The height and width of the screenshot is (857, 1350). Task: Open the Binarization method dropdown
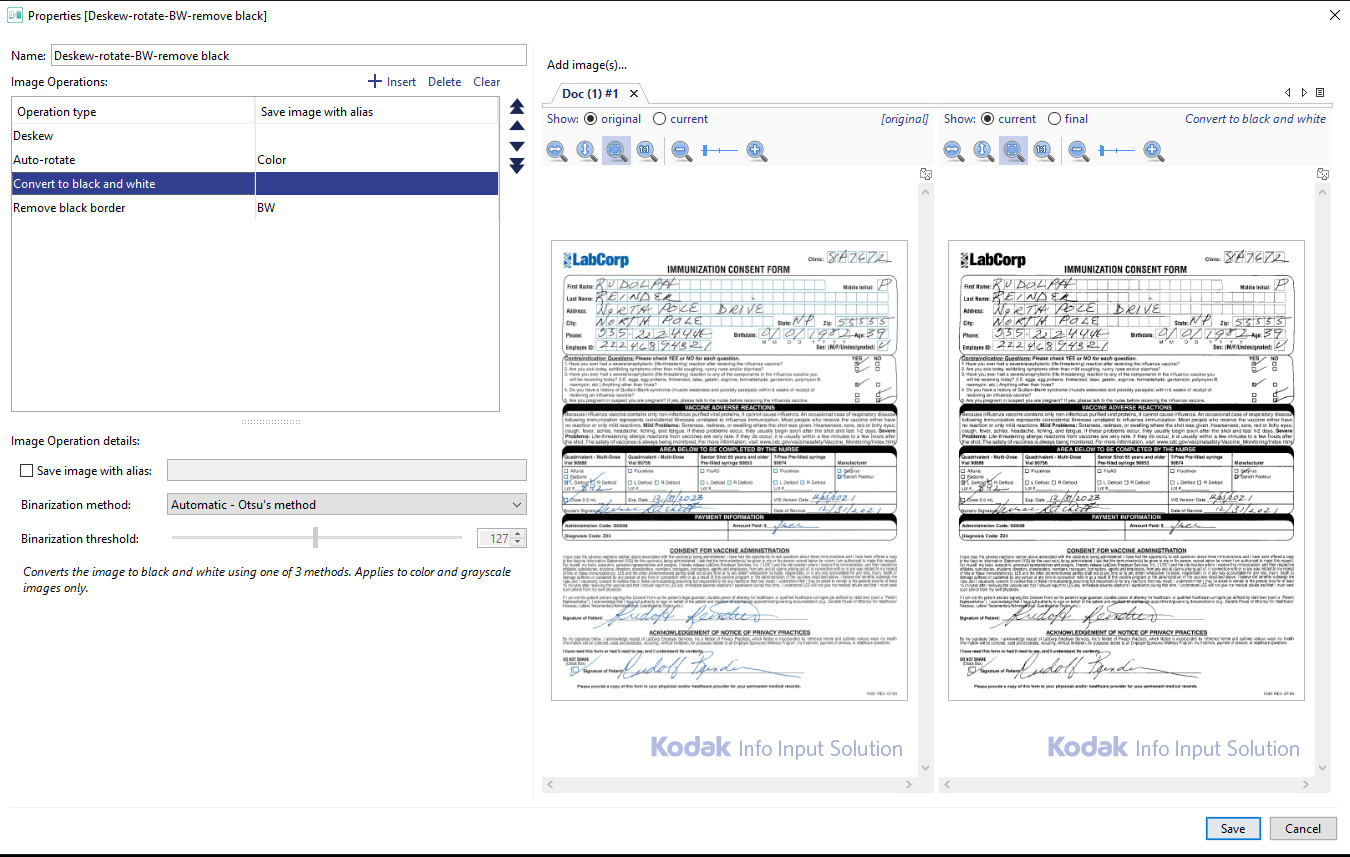(346, 503)
